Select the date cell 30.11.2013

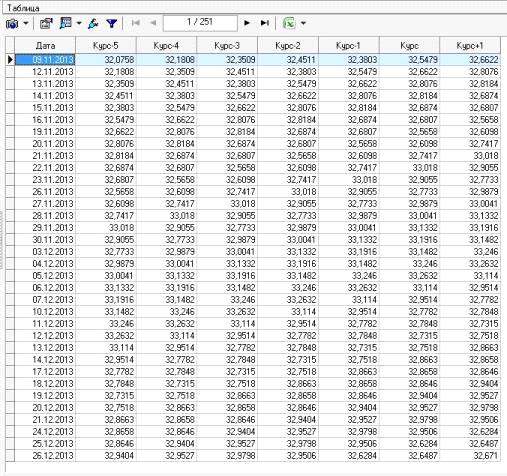[x=45, y=240]
